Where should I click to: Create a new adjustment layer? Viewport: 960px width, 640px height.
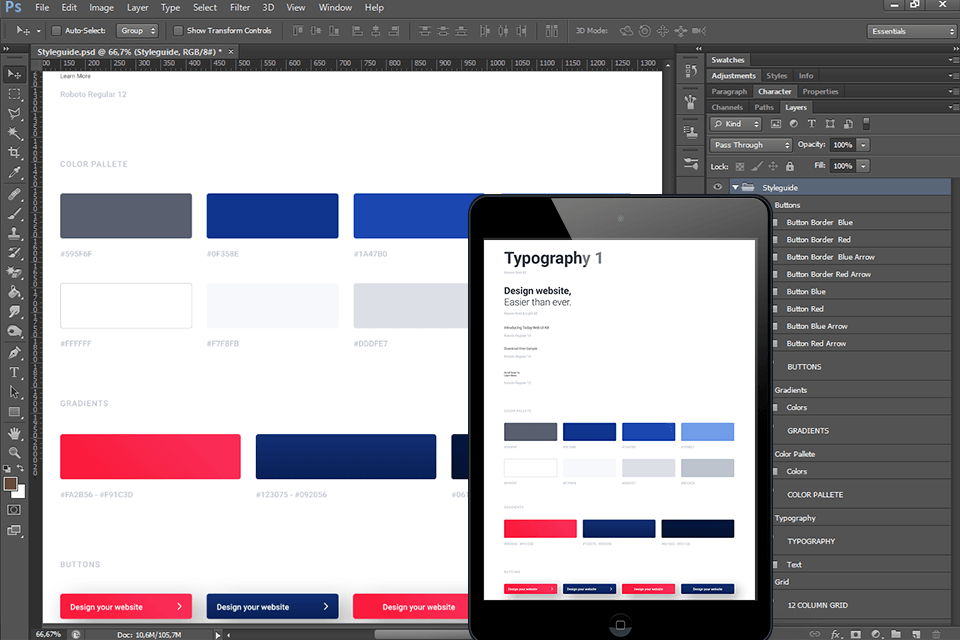click(876, 633)
